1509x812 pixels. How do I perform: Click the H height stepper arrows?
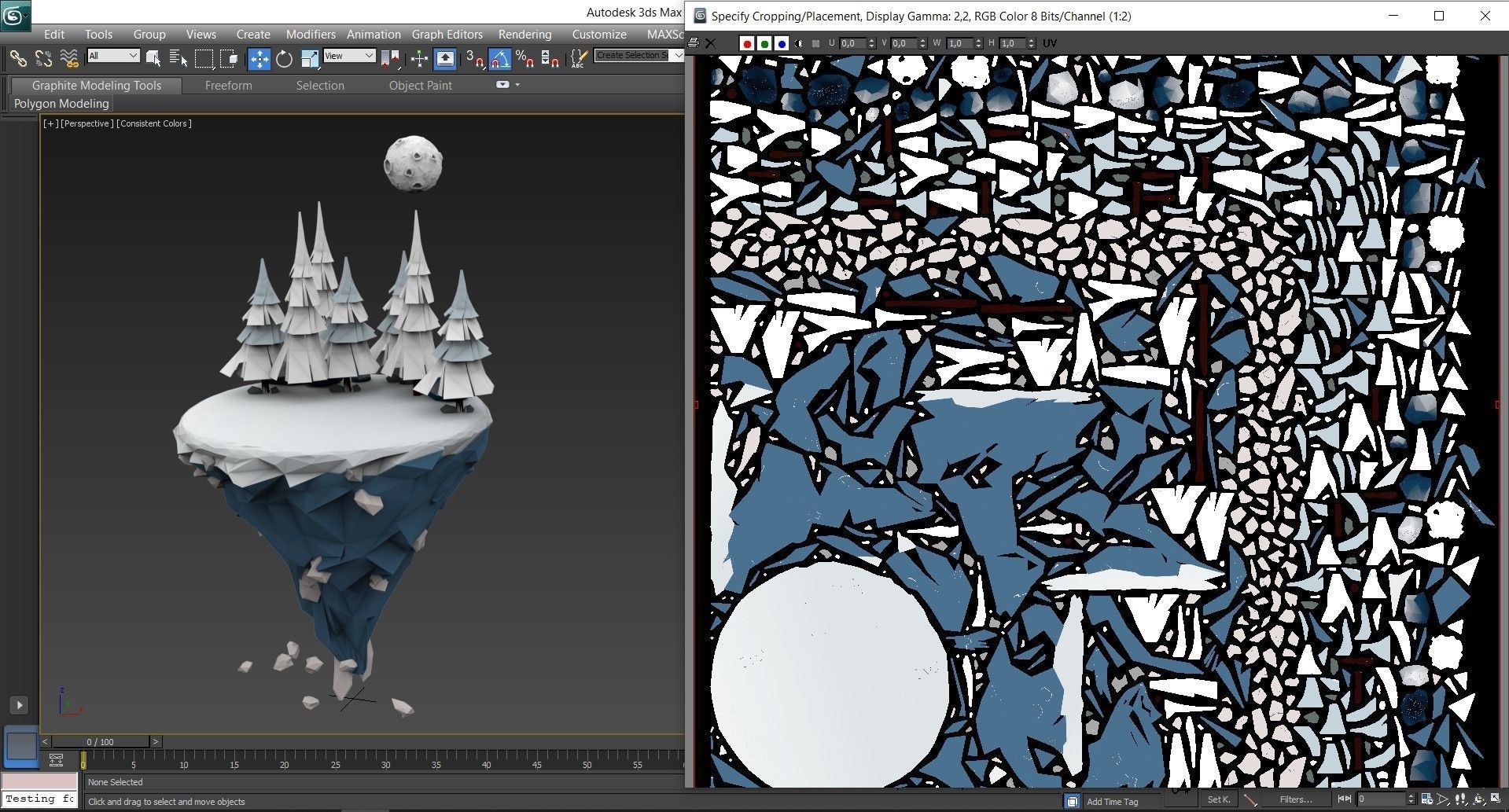[x=1032, y=43]
